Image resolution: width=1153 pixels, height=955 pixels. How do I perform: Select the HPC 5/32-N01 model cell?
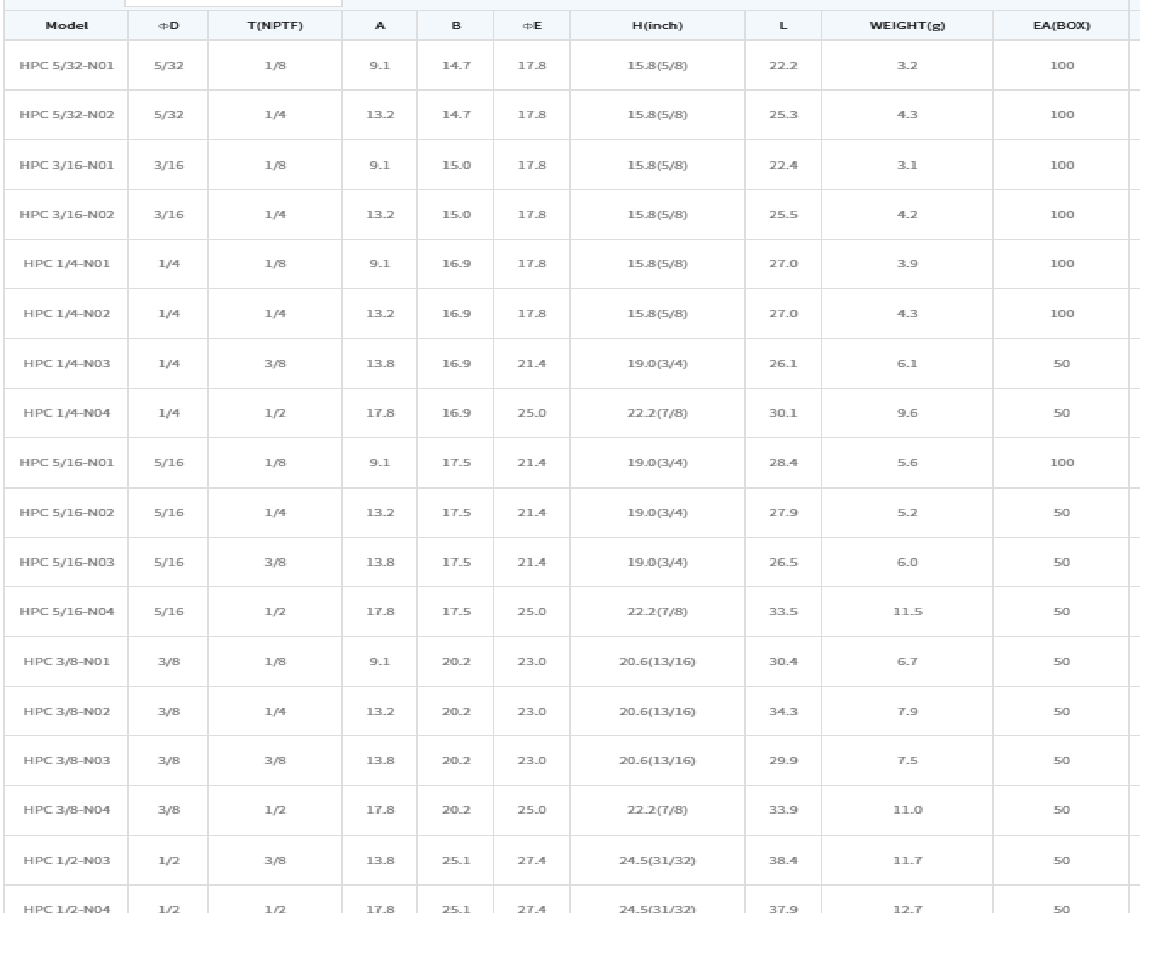click(x=67, y=65)
